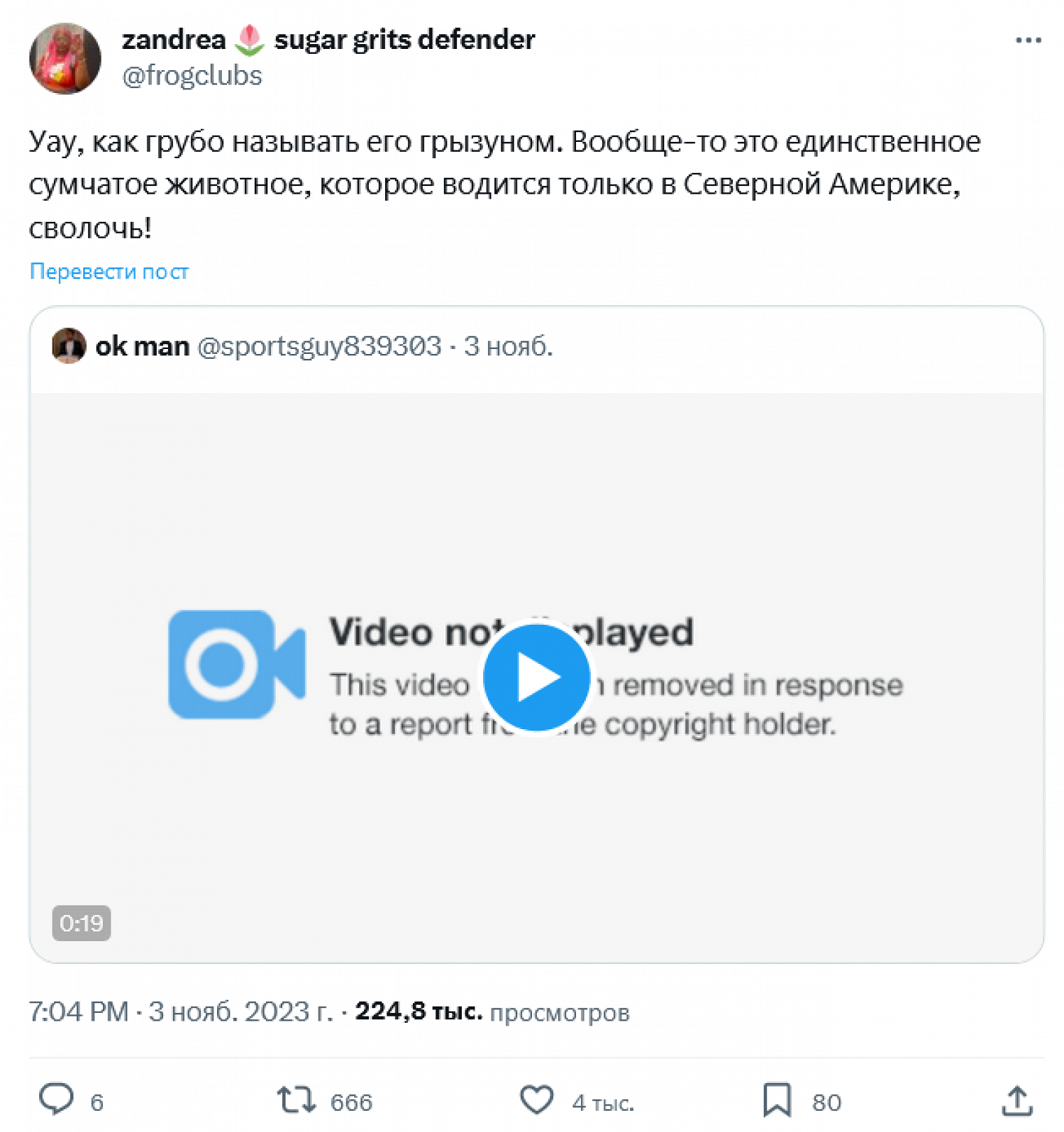Screen dimensions: 1064x1132
Task: Click the 666 reposts count
Action: coord(351,1102)
